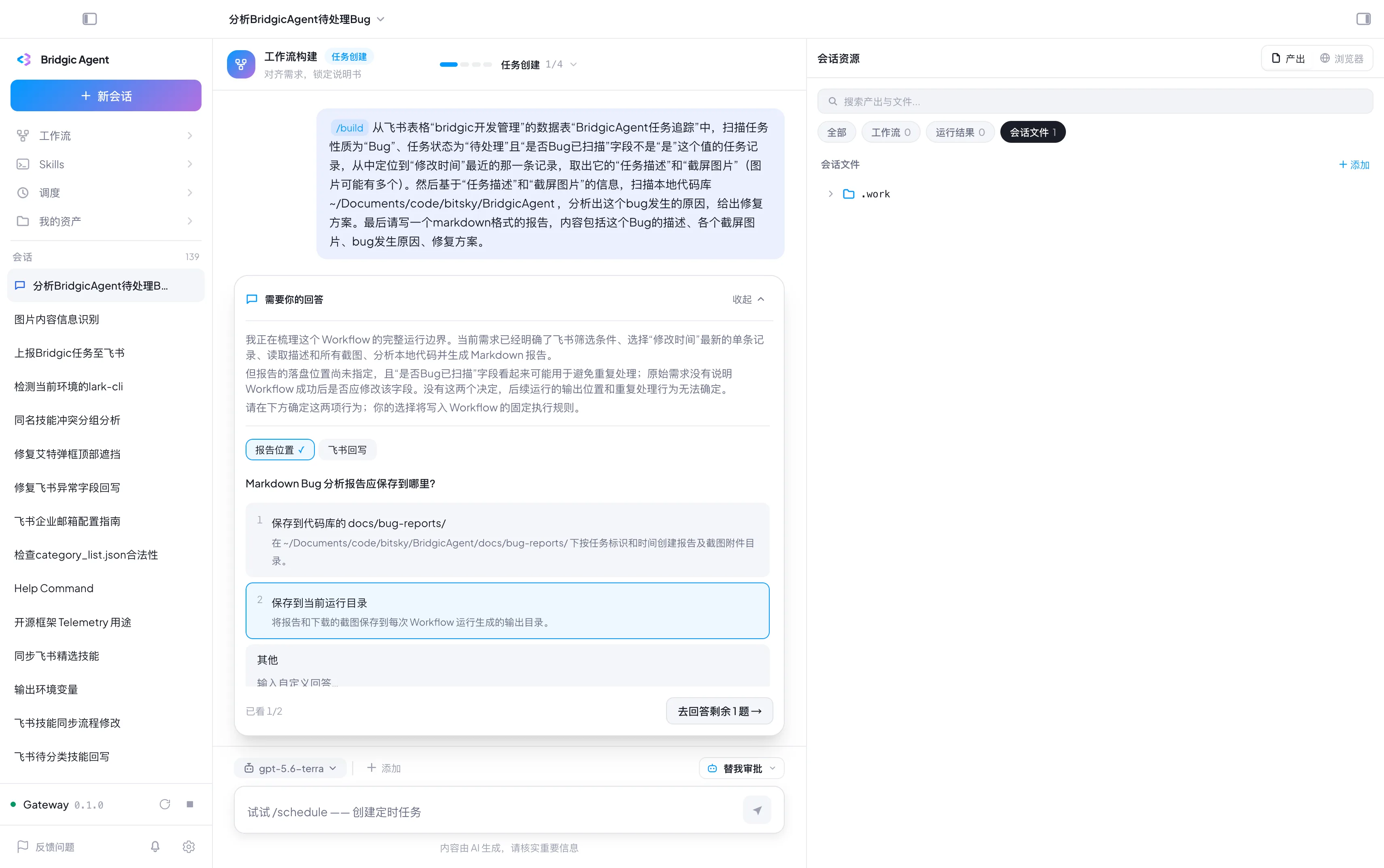Focus the 搜索产出与文件 search field

[1095, 102]
